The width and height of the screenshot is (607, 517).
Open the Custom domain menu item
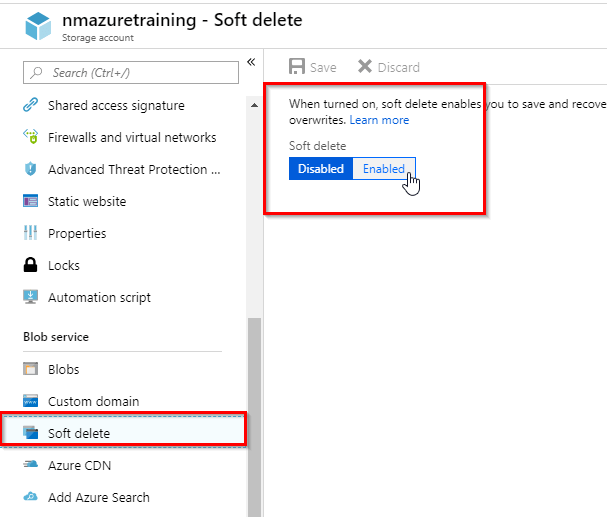click(93, 402)
